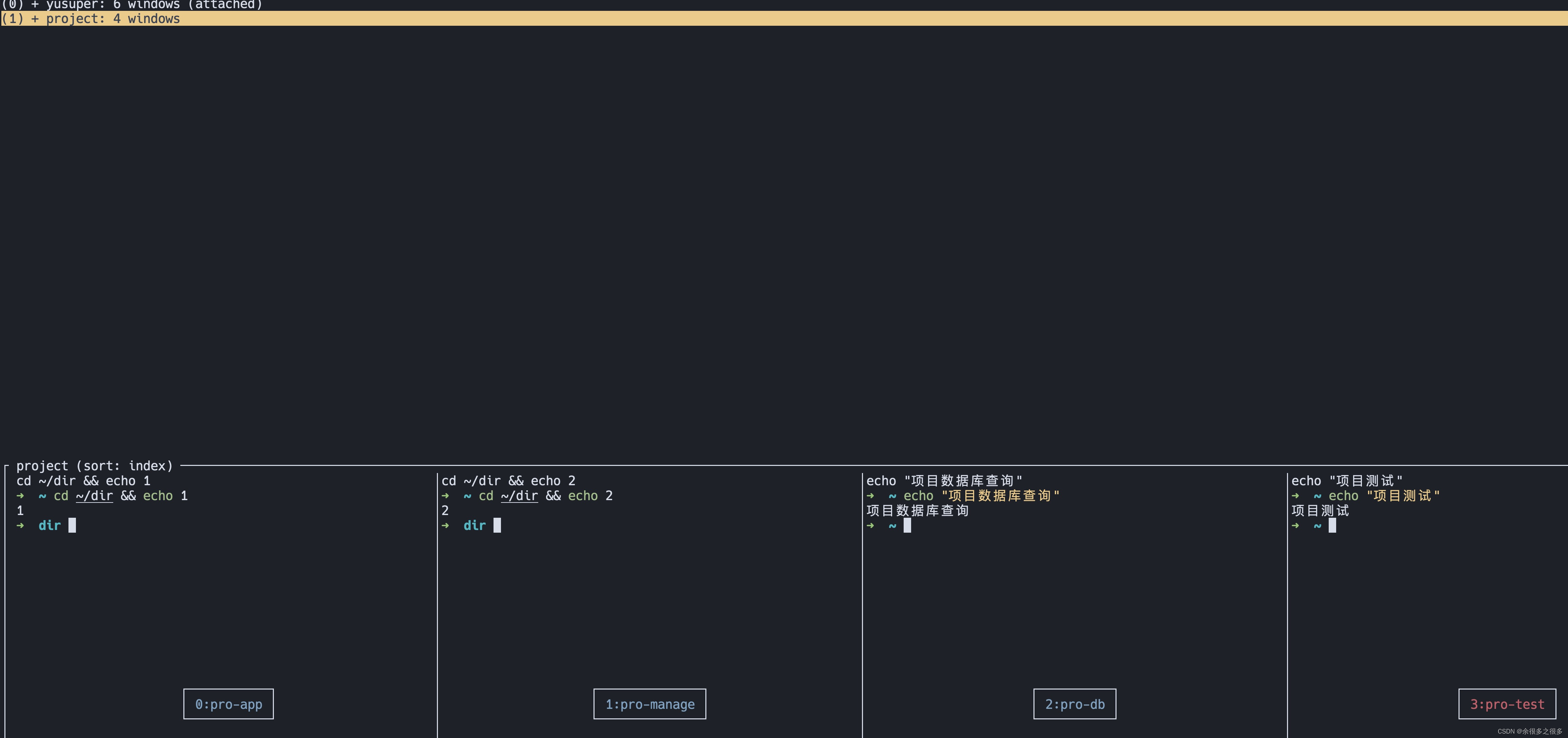Click the 1:pro-manage window label
Image resolution: width=1568 pixels, height=738 pixels.
(649, 704)
